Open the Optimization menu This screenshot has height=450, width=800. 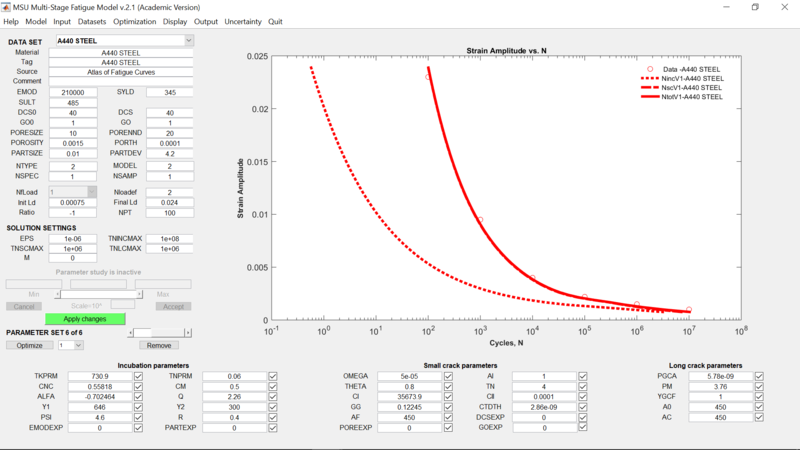(x=134, y=21)
